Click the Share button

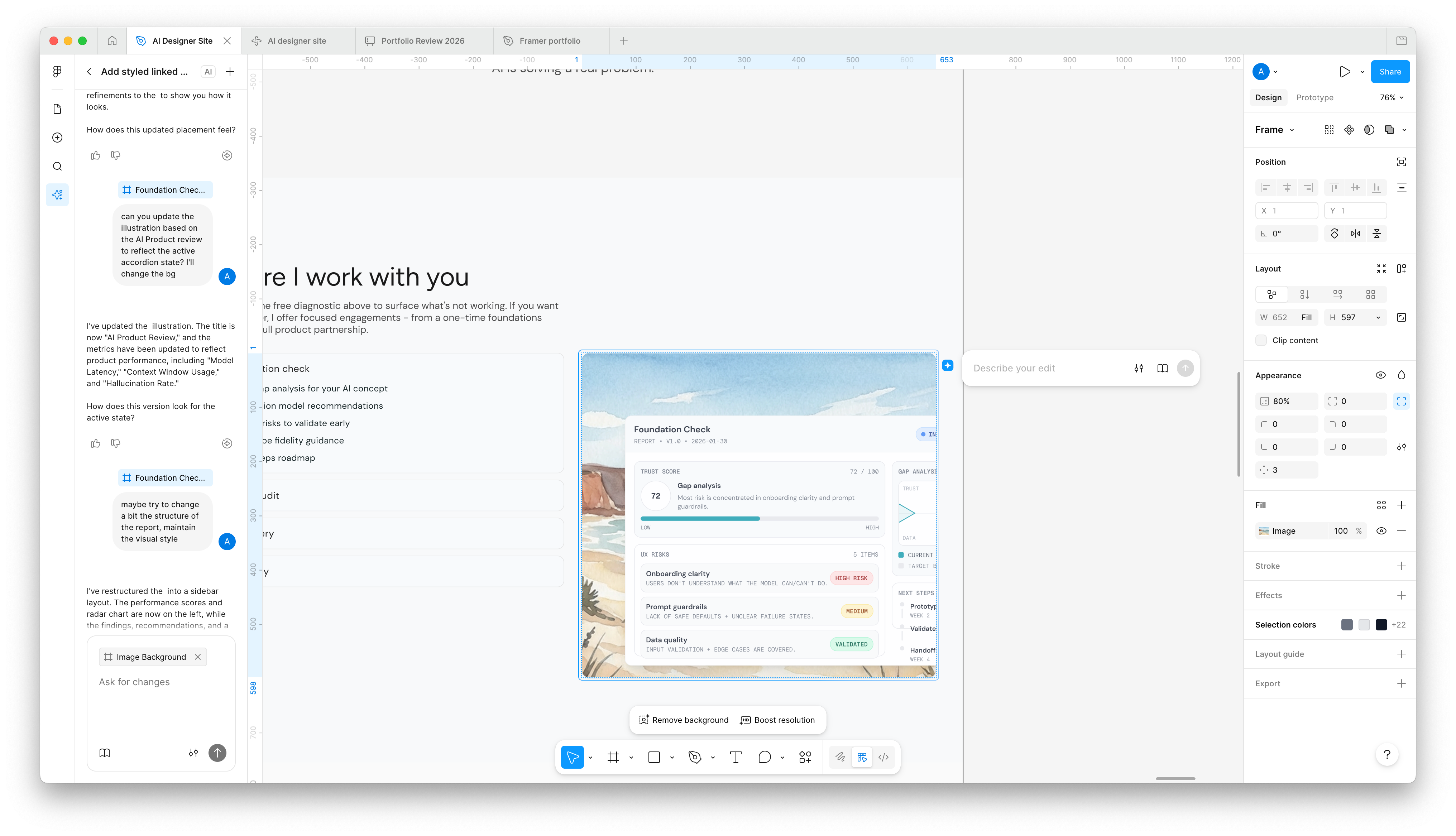(x=1390, y=72)
